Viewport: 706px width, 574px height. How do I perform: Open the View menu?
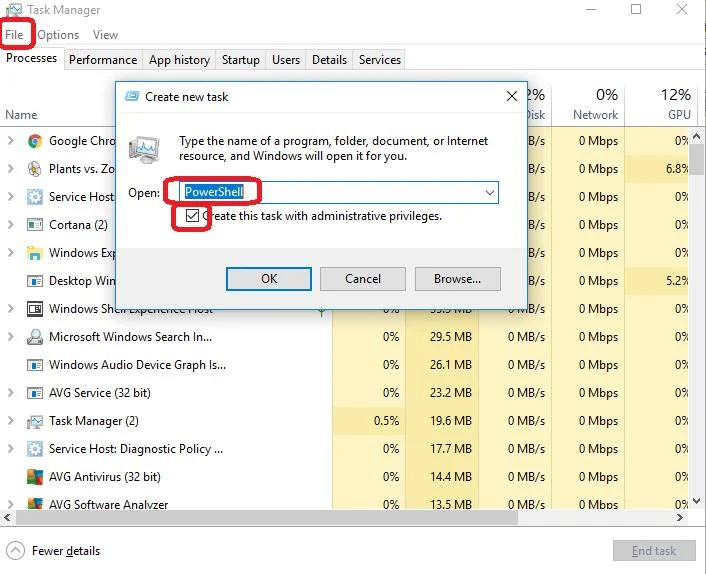tap(105, 35)
